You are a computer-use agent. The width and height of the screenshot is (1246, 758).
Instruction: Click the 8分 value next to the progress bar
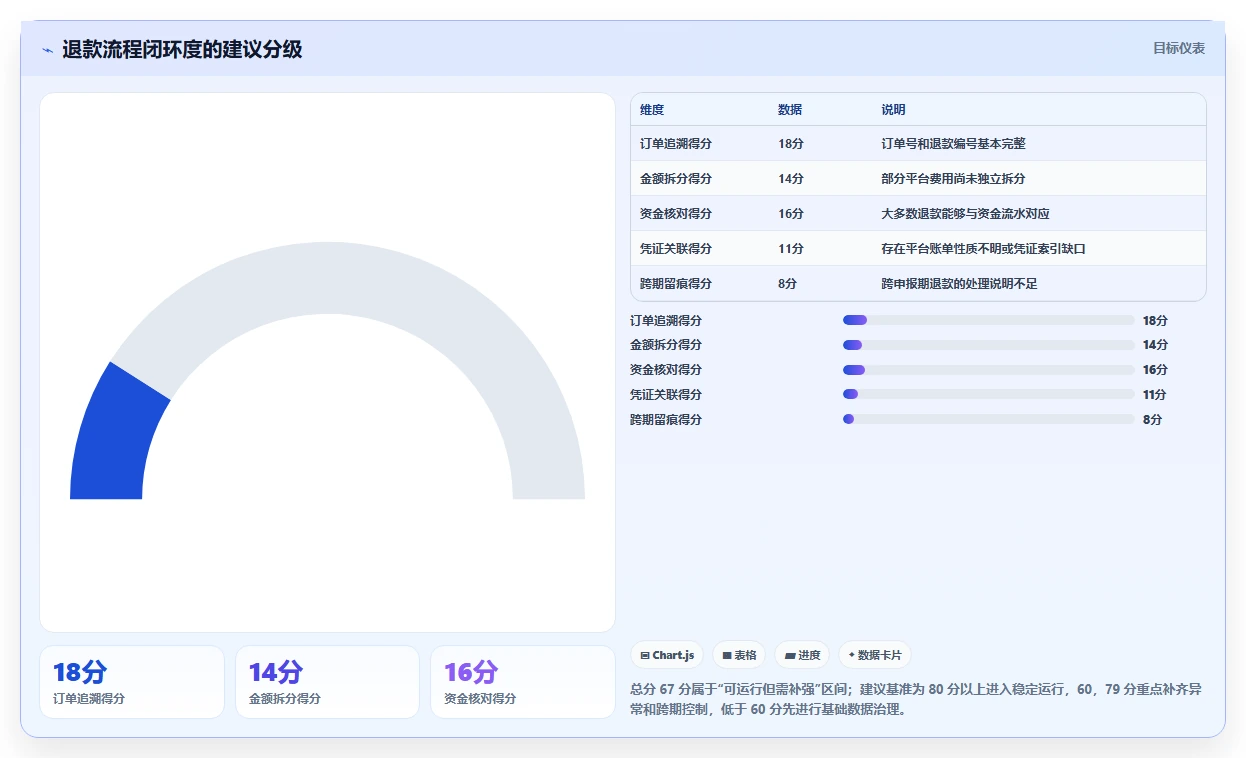[x=1152, y=419]
